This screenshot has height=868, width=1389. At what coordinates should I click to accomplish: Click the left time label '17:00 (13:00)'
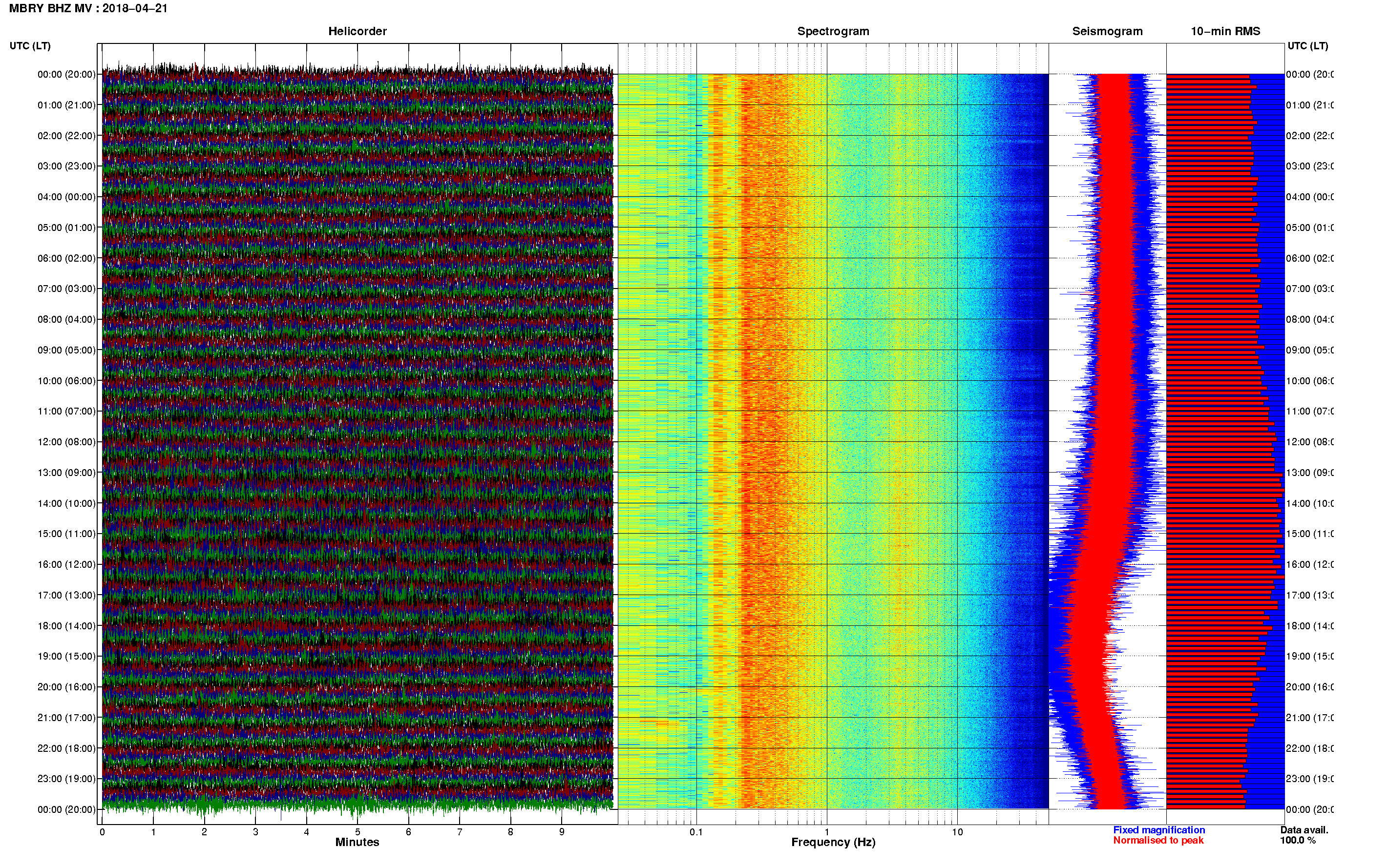[x=66, y=595]
